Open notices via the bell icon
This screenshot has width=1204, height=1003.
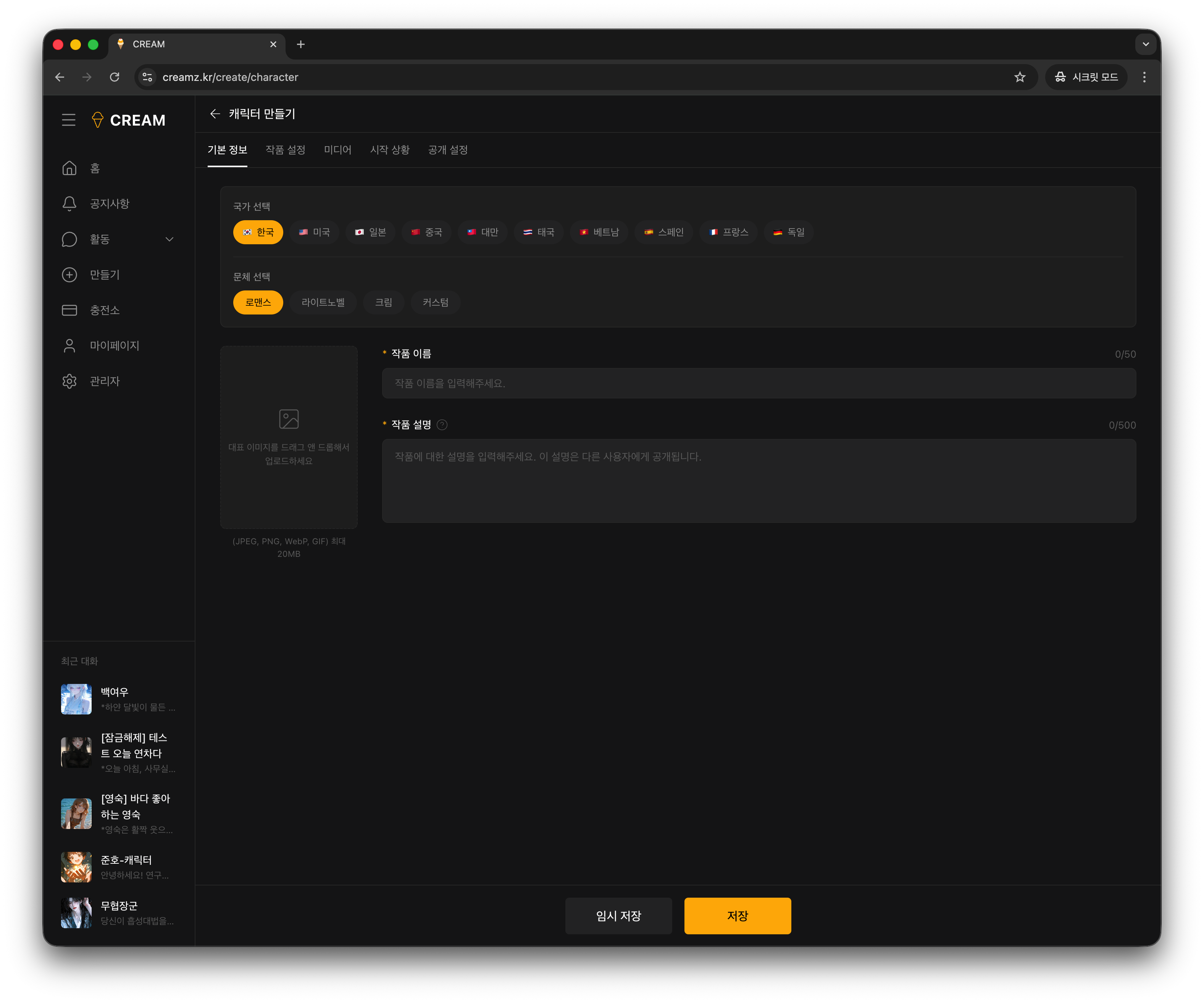tap(69, 203)
